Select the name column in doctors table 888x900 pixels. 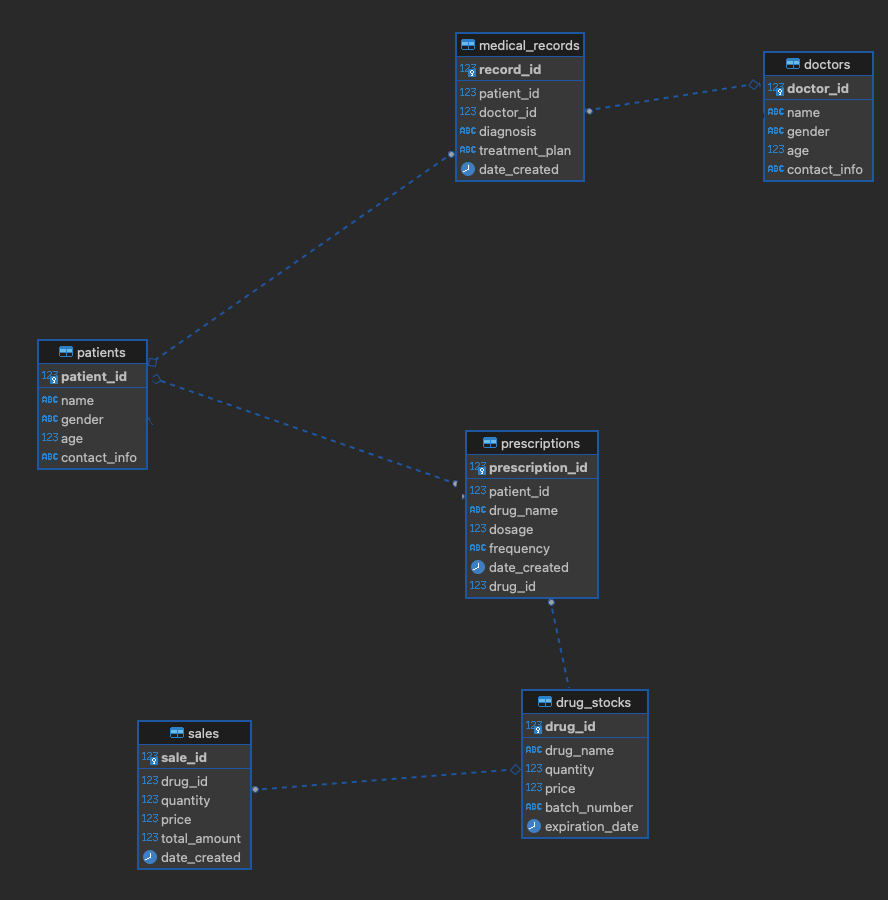pos(819,112)
